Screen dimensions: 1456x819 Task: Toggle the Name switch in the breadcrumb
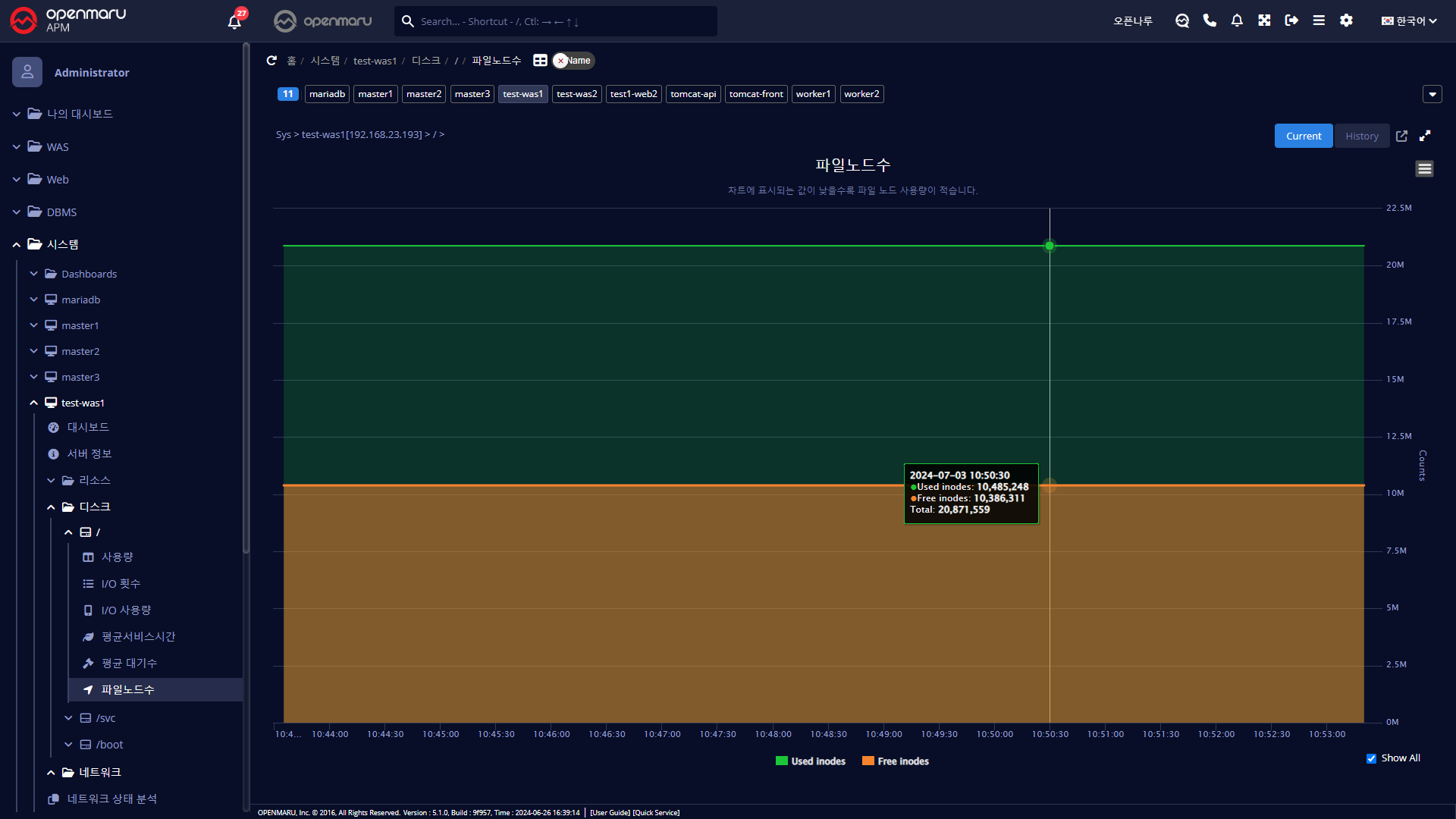(x=573, y=61)
